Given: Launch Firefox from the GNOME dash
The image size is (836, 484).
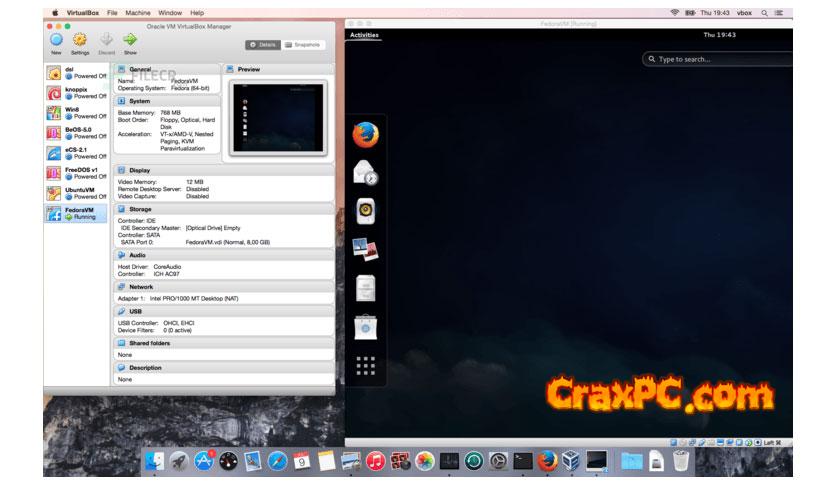Looking at the screenshot, I should click(365, 133).
